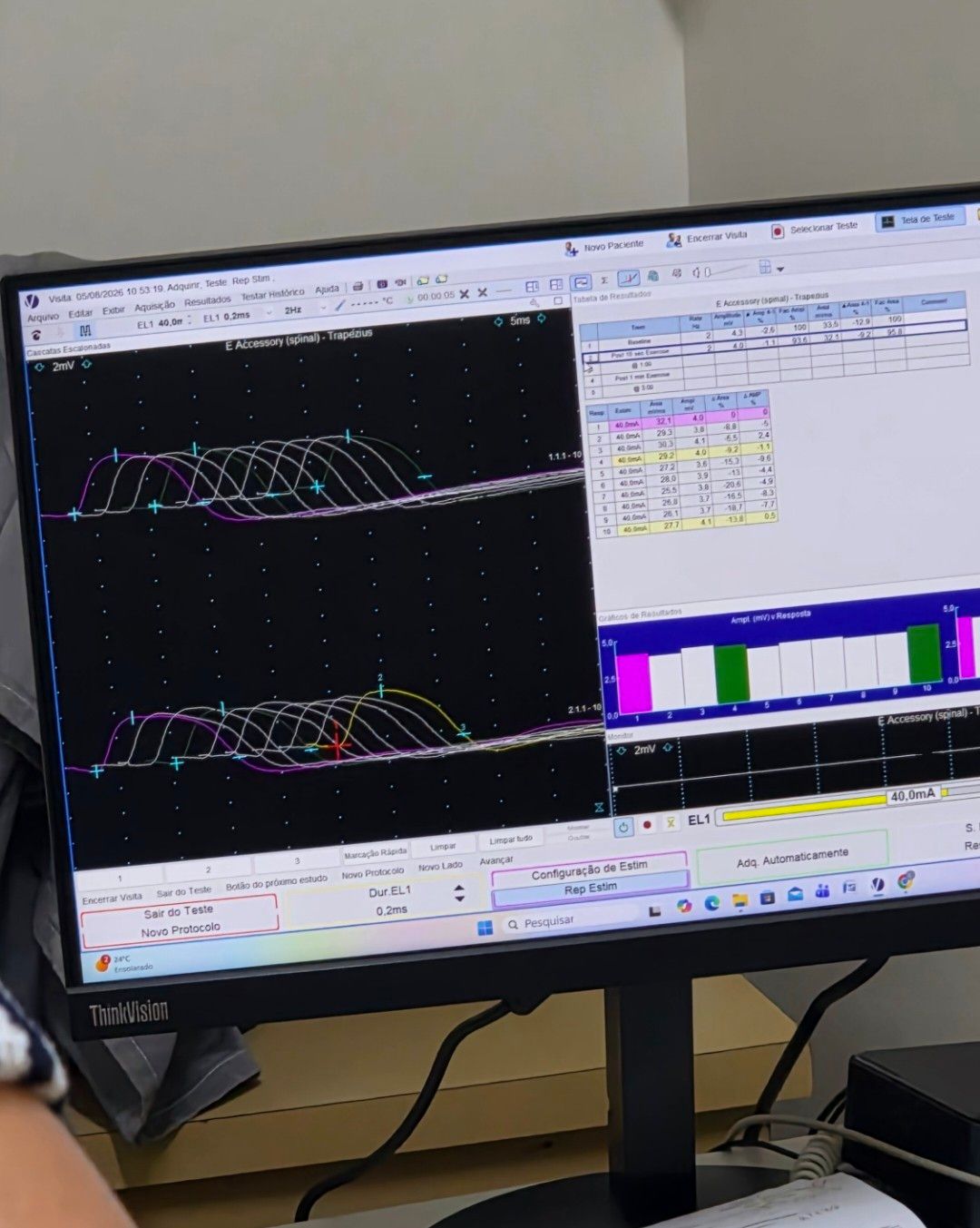Adjust the Dur.EL1 duration stepper arrows

pos(459,893)
